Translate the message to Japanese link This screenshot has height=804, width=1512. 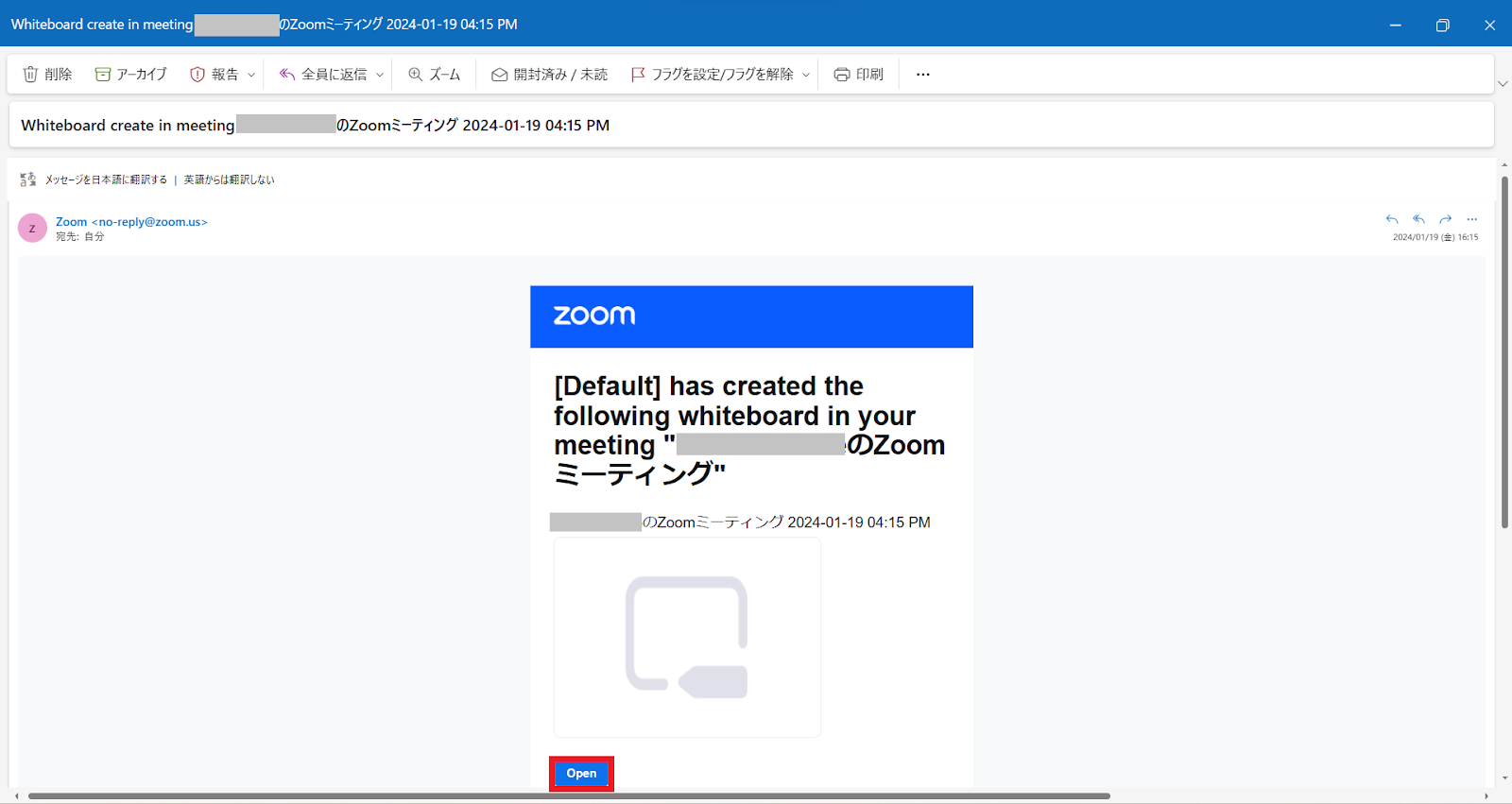pyautogui.click(x=106, y=180)
